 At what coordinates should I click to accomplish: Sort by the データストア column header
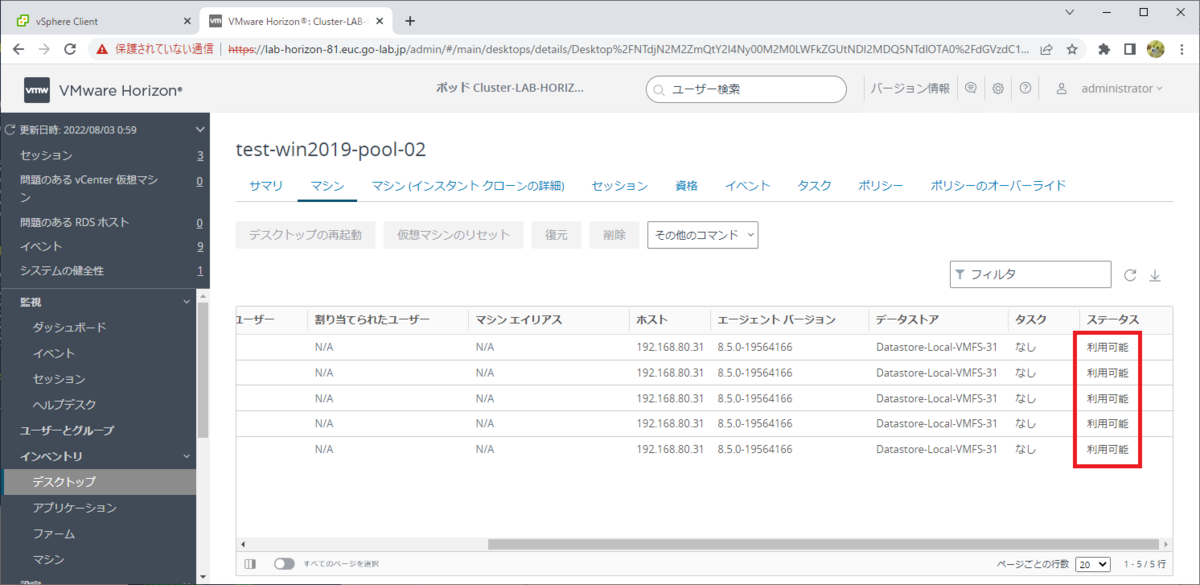[x=908, y=320]
